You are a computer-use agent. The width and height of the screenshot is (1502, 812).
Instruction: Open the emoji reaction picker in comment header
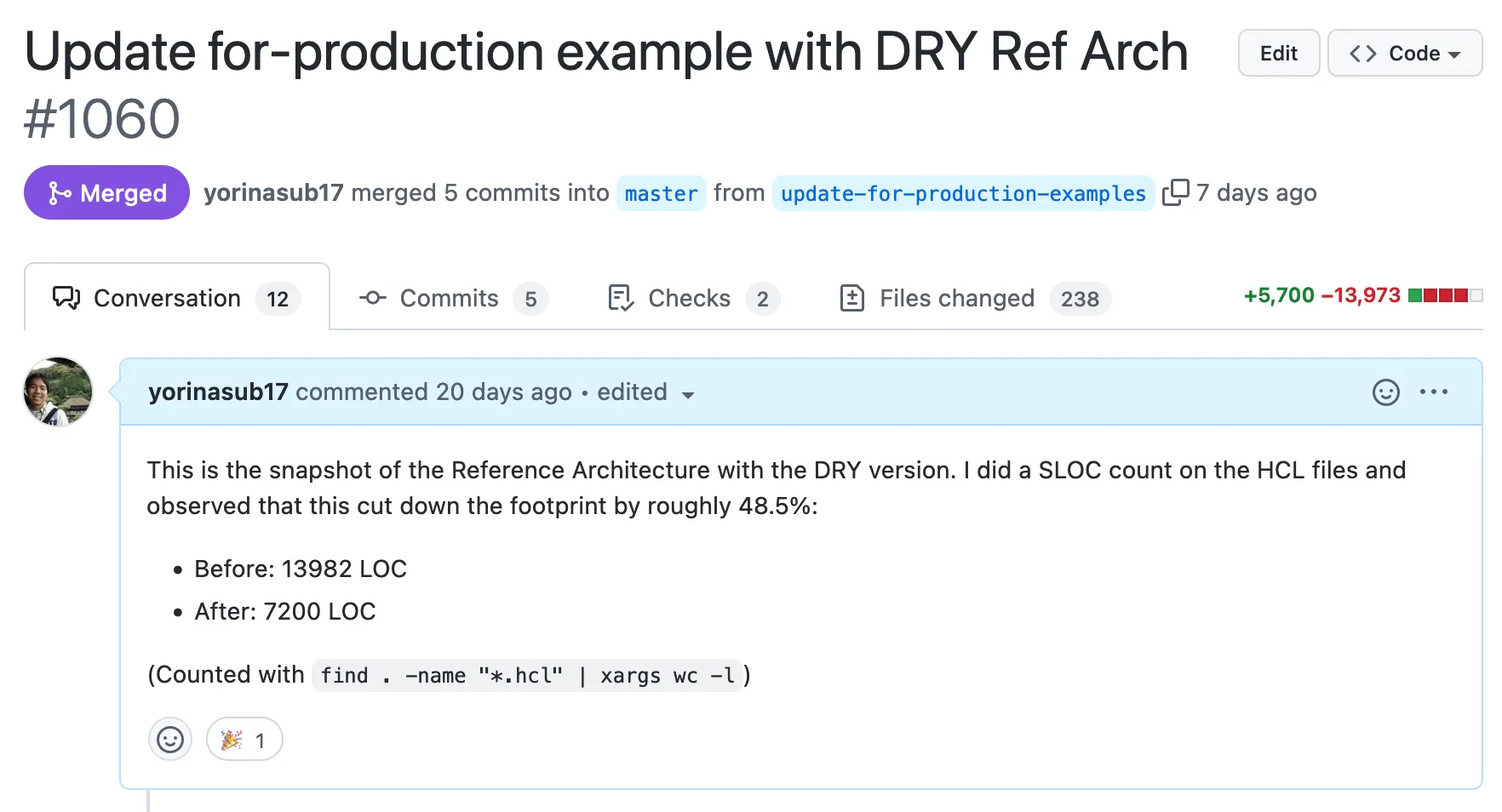(x=1385, y=392)
